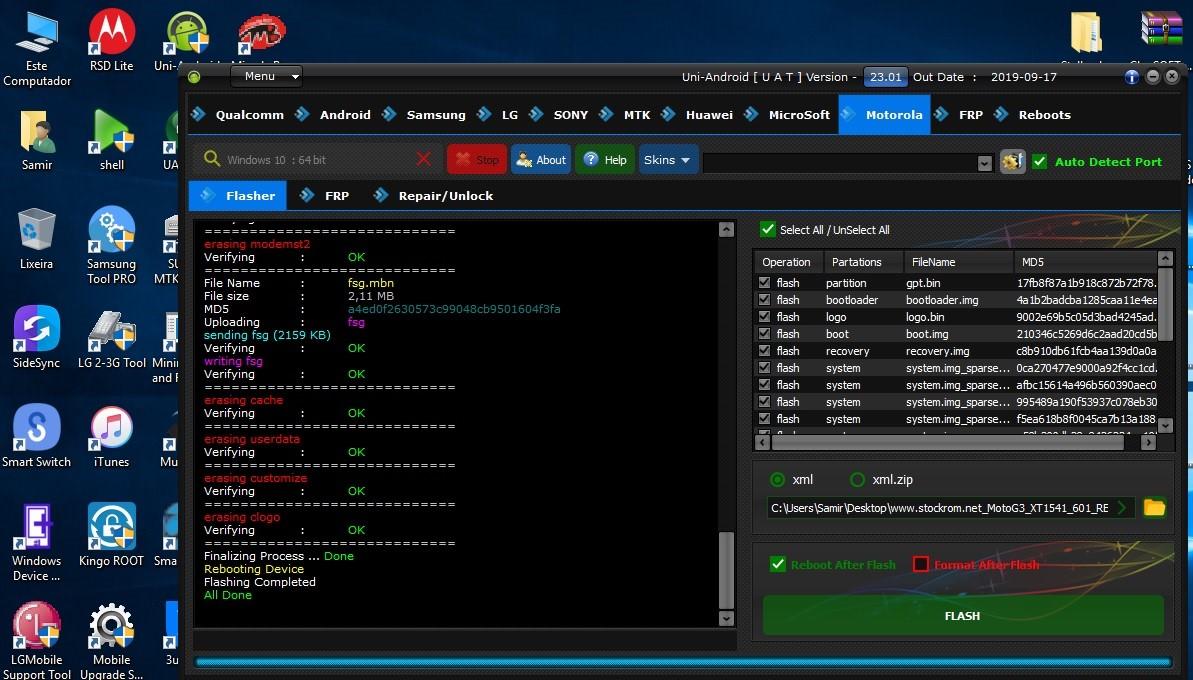This screenshot has width=1193, height=680.
Task: Click the port settings gear icon
Action: (1013, 161)
